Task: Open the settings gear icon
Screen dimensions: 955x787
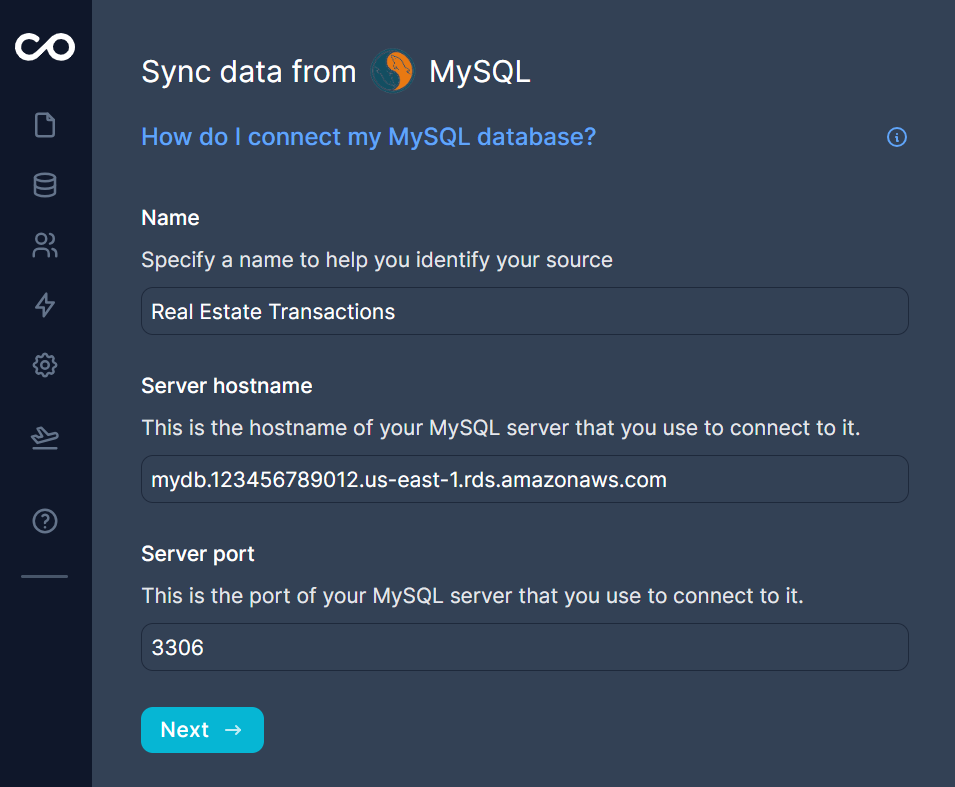Action: (45, 365)
